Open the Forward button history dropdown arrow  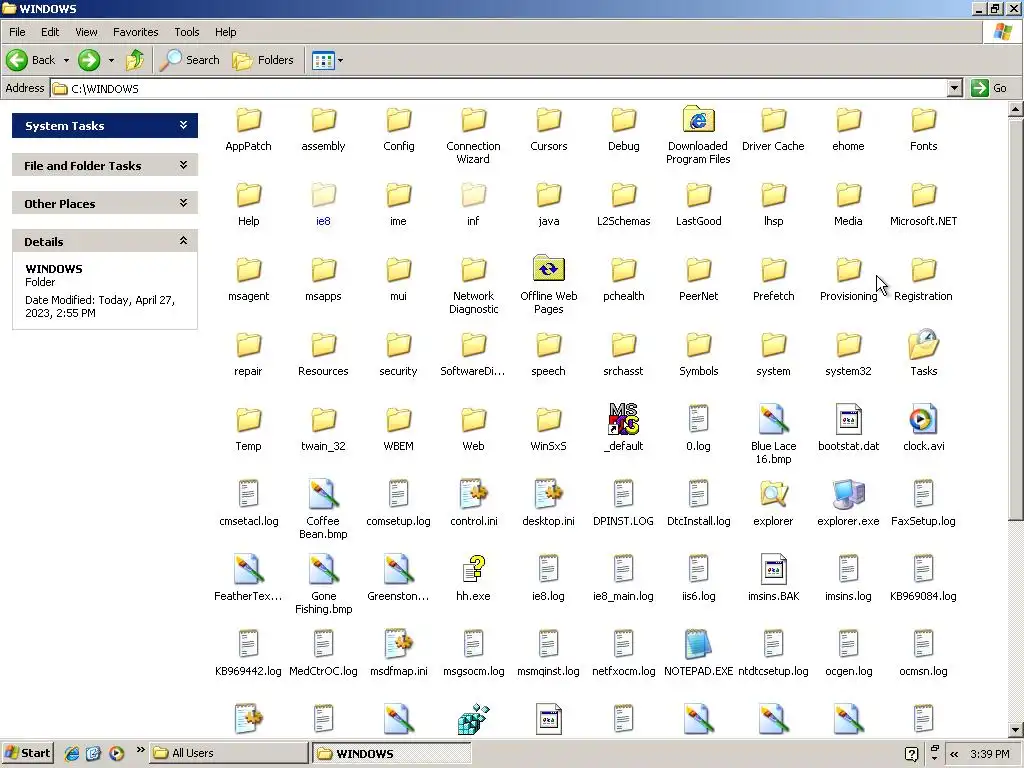pos(111,60)
